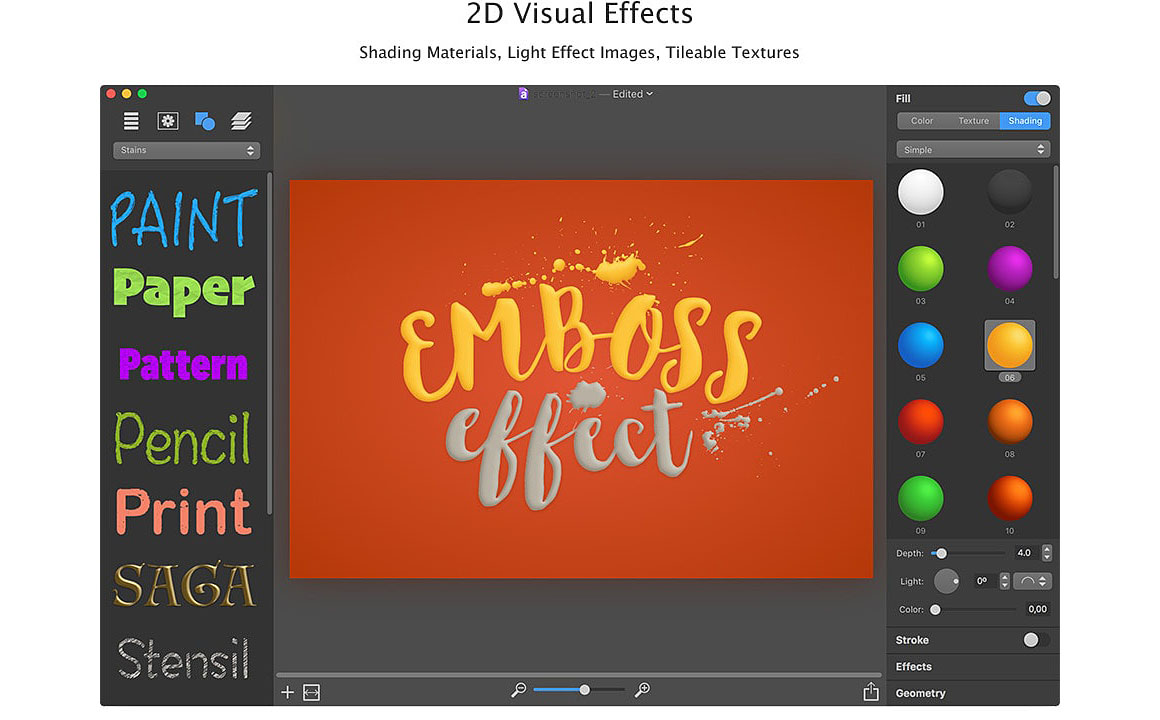The height and width of the screenshot is (720, 1160).
Task: Select dark orange shading material 10
Action: [x=1009, y=498]
